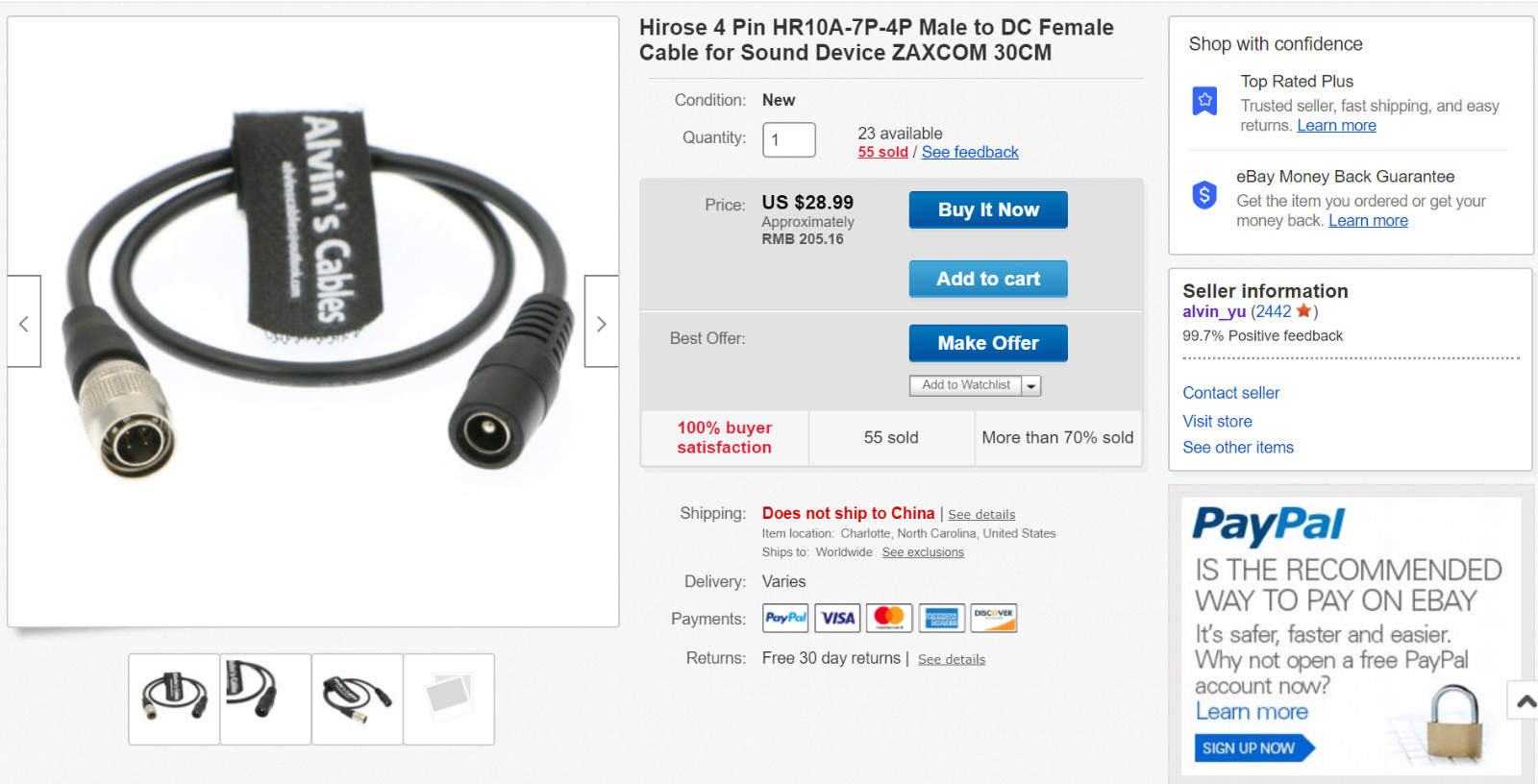The height and width of the screenshot is (784, 1538).
Task: Show the next product image with right arrow
Action: click(x=602, y=322)
